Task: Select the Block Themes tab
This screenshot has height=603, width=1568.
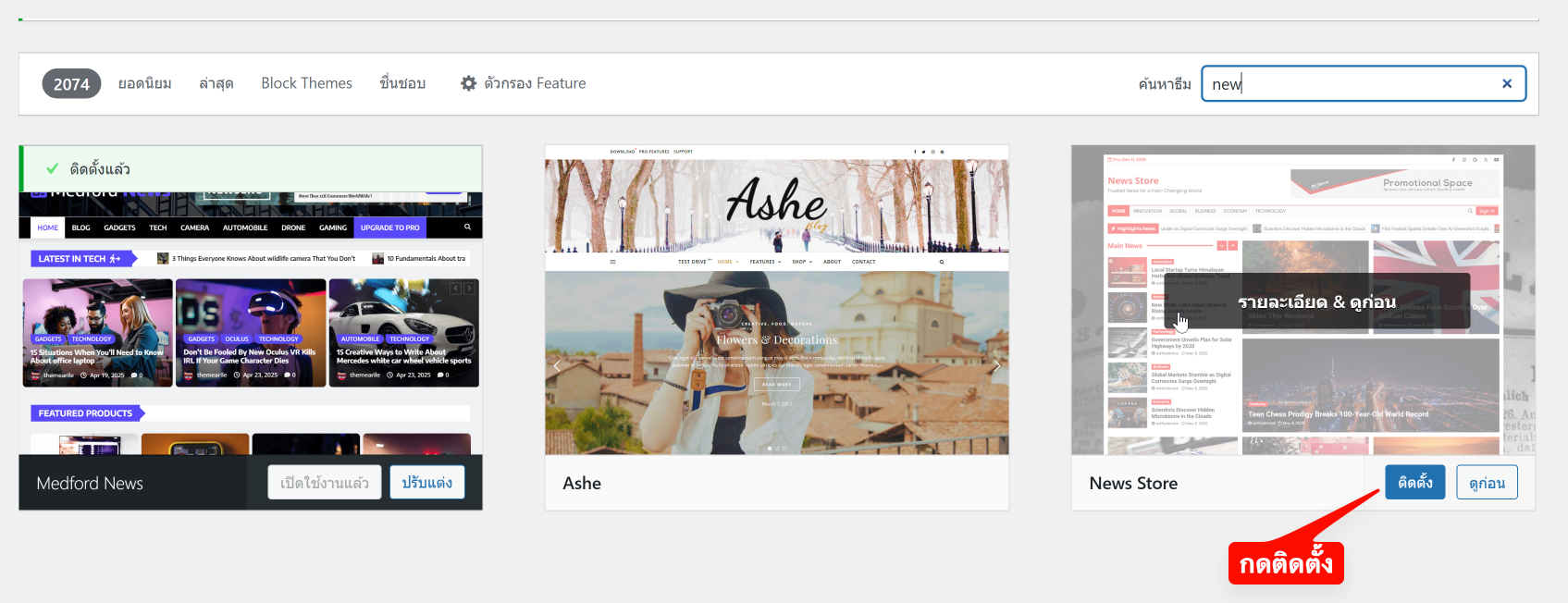Action: (x=306, y=83)
